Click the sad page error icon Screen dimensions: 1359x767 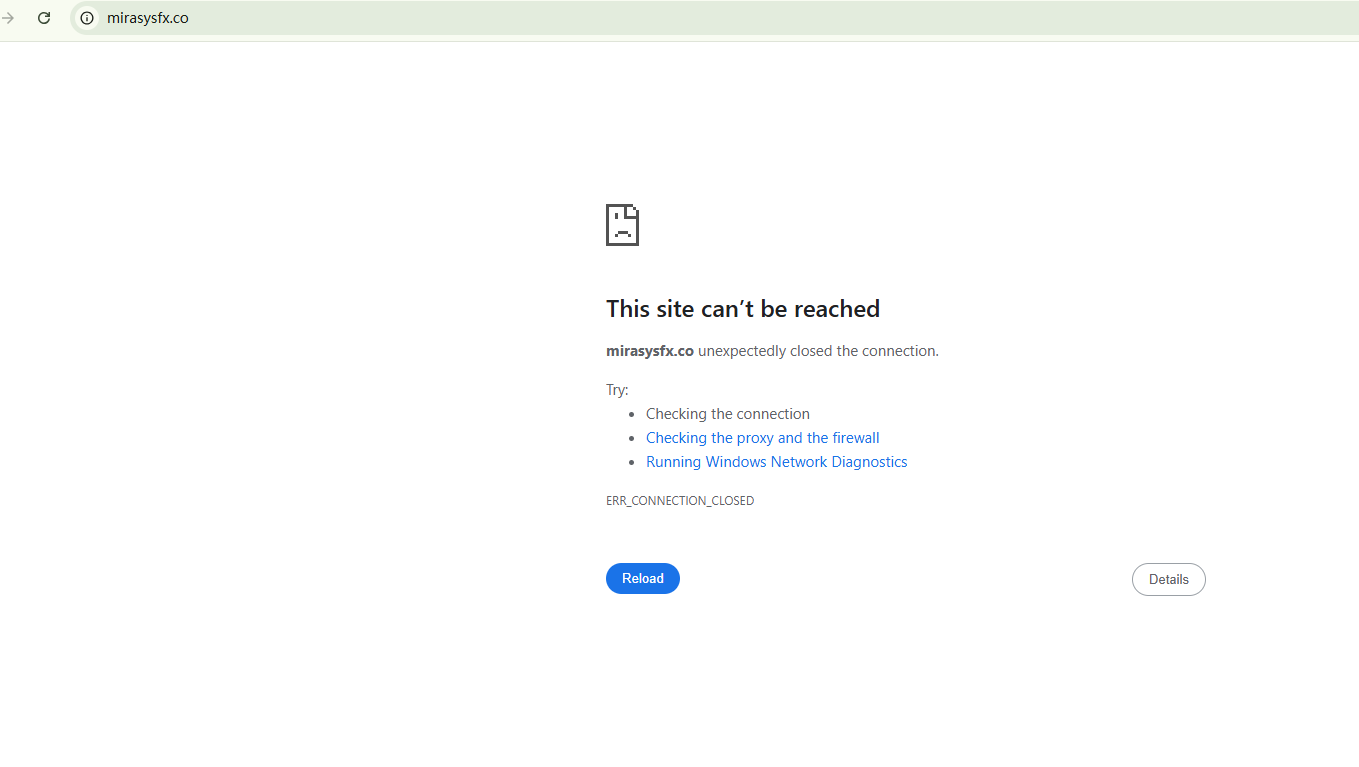pyautogui.click(x=622, y=225)
